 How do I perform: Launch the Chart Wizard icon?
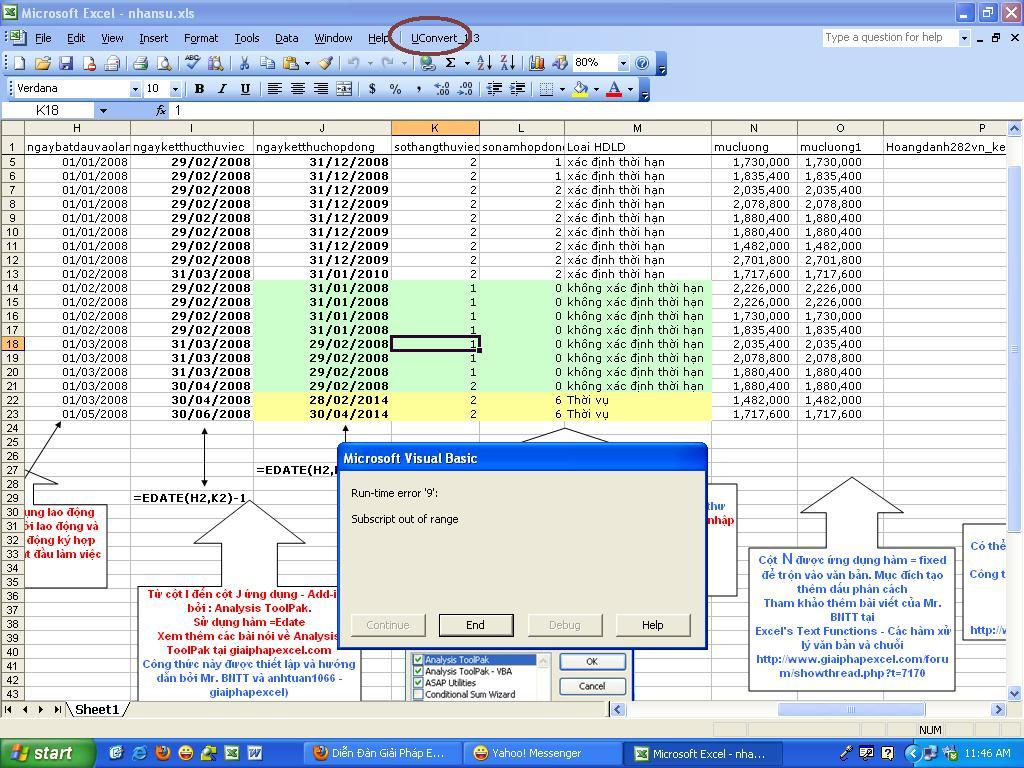(x=537, y=63)
